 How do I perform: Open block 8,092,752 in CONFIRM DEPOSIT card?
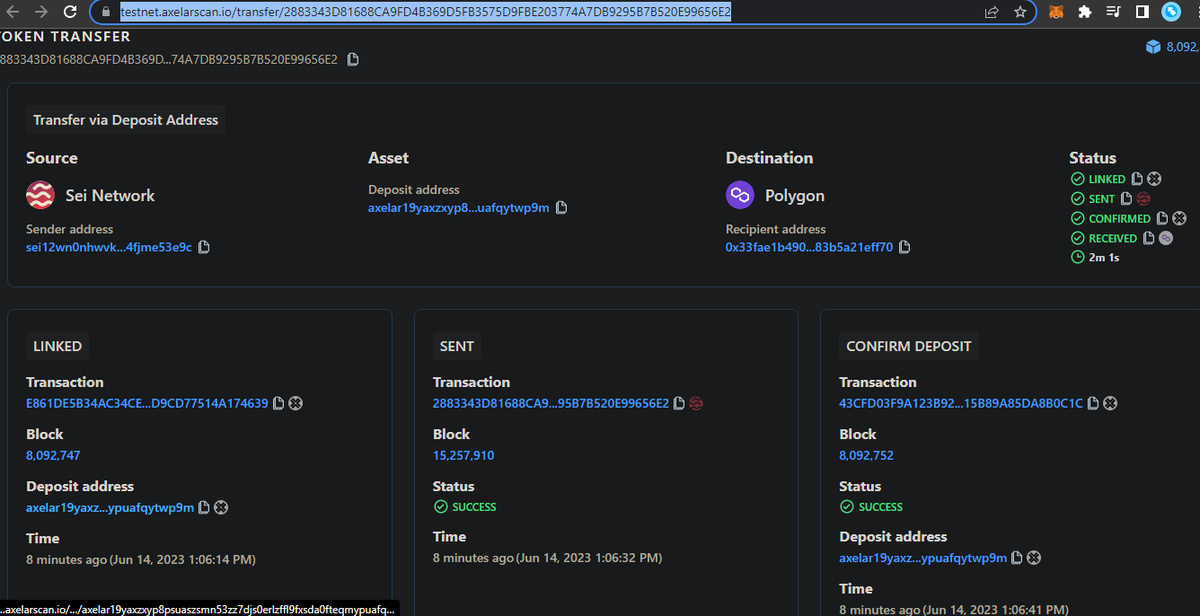pyautogui.click(x=866, y=455)
